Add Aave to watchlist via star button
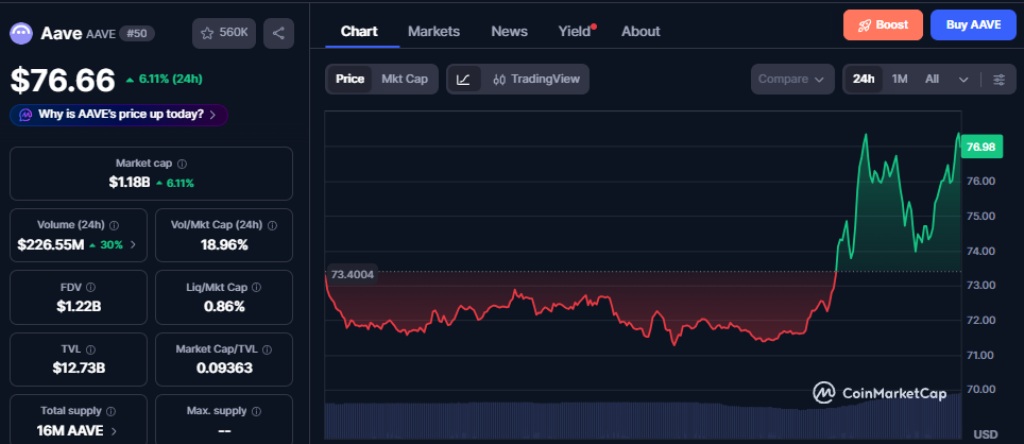 pyautogui.click(x=224, y=33)
